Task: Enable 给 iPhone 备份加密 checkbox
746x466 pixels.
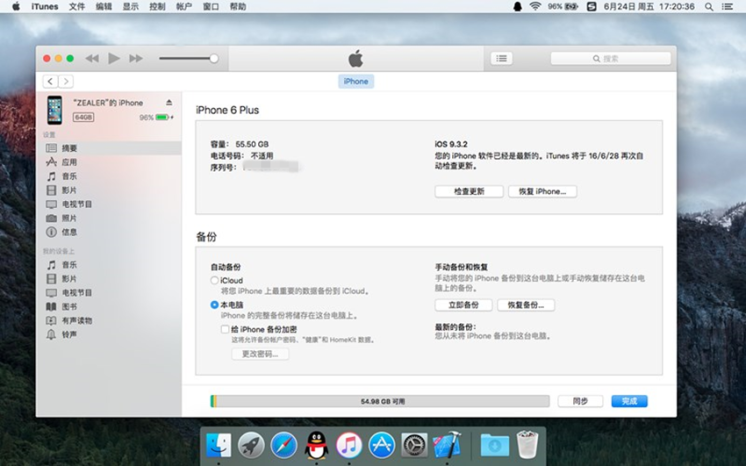Action: (225, 329)
